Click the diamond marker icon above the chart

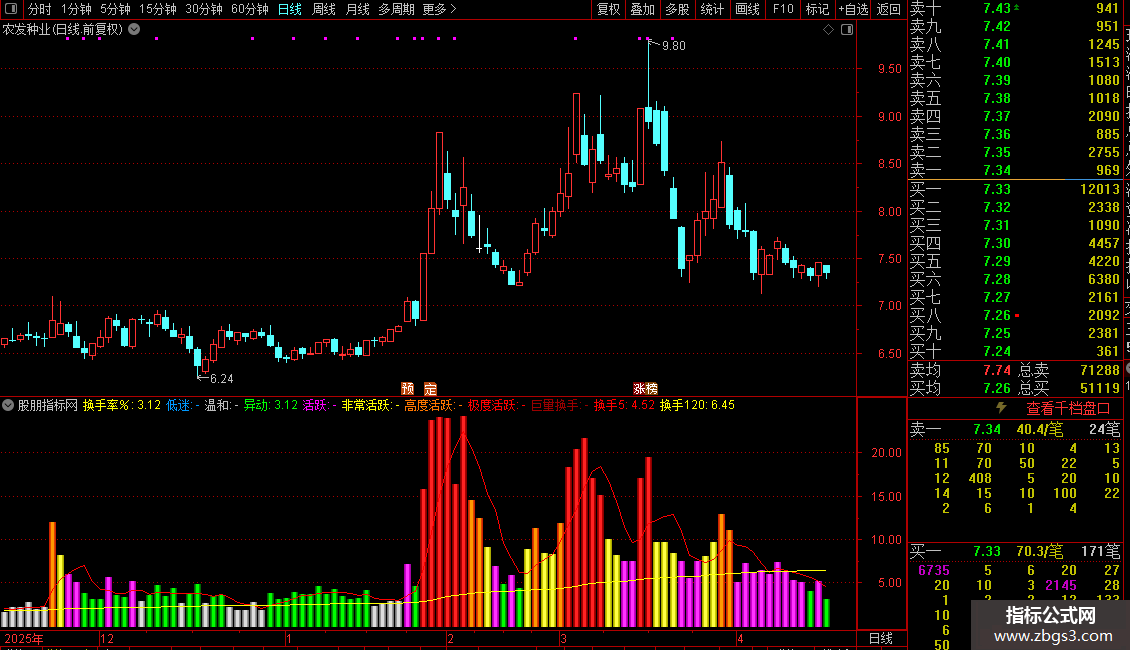(x=828, y=30)
